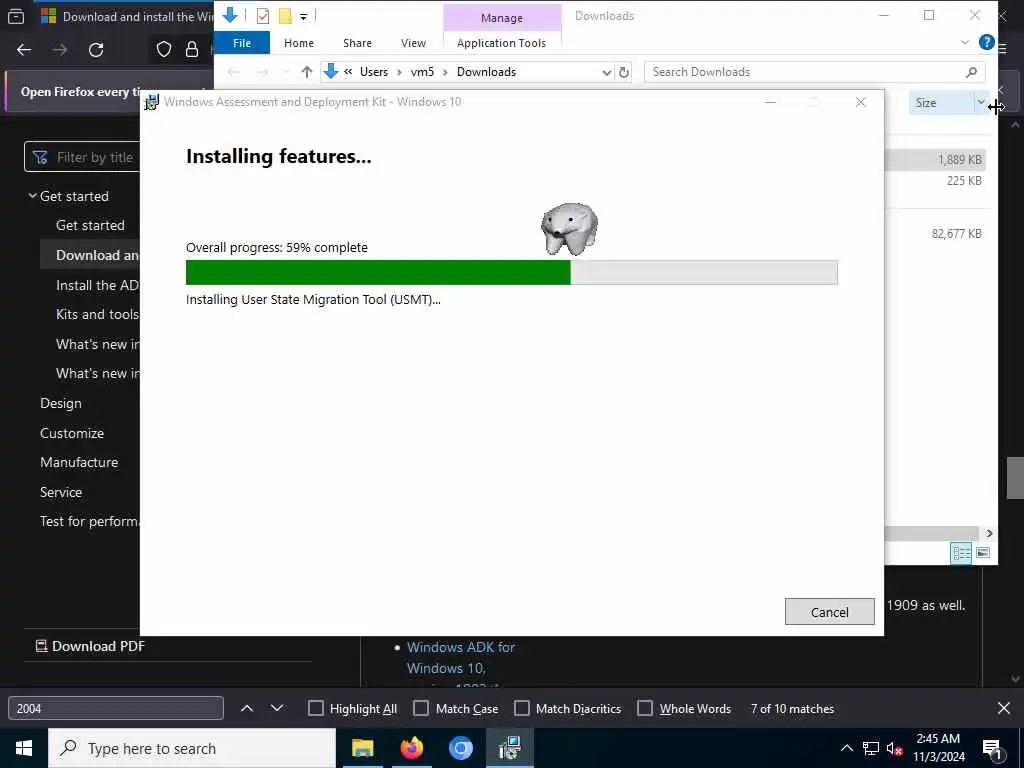Refresh the Downloads folder view

624,72
